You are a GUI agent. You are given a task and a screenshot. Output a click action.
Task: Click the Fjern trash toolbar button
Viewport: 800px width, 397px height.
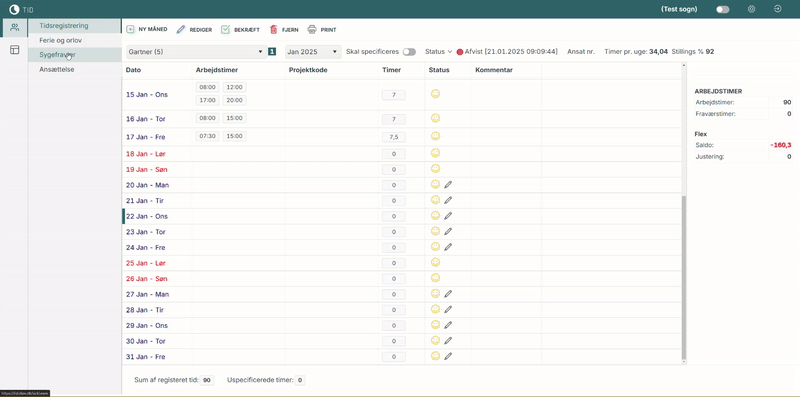[284, 30]
